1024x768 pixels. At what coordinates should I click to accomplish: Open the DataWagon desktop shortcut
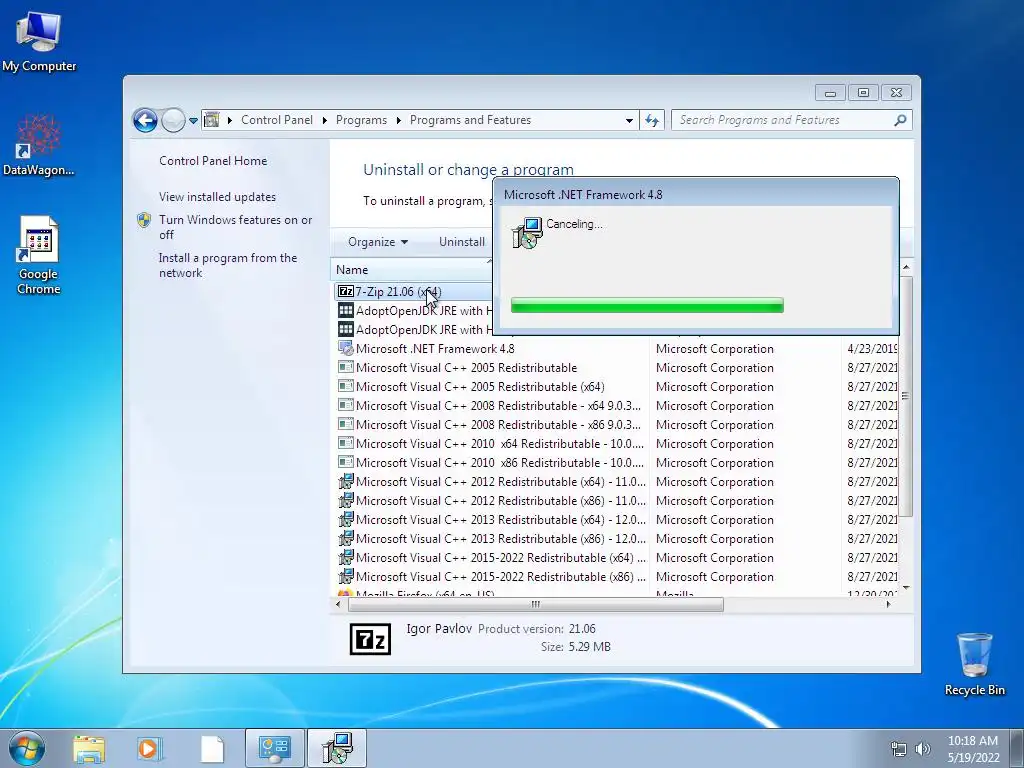(x=39, y=145)
